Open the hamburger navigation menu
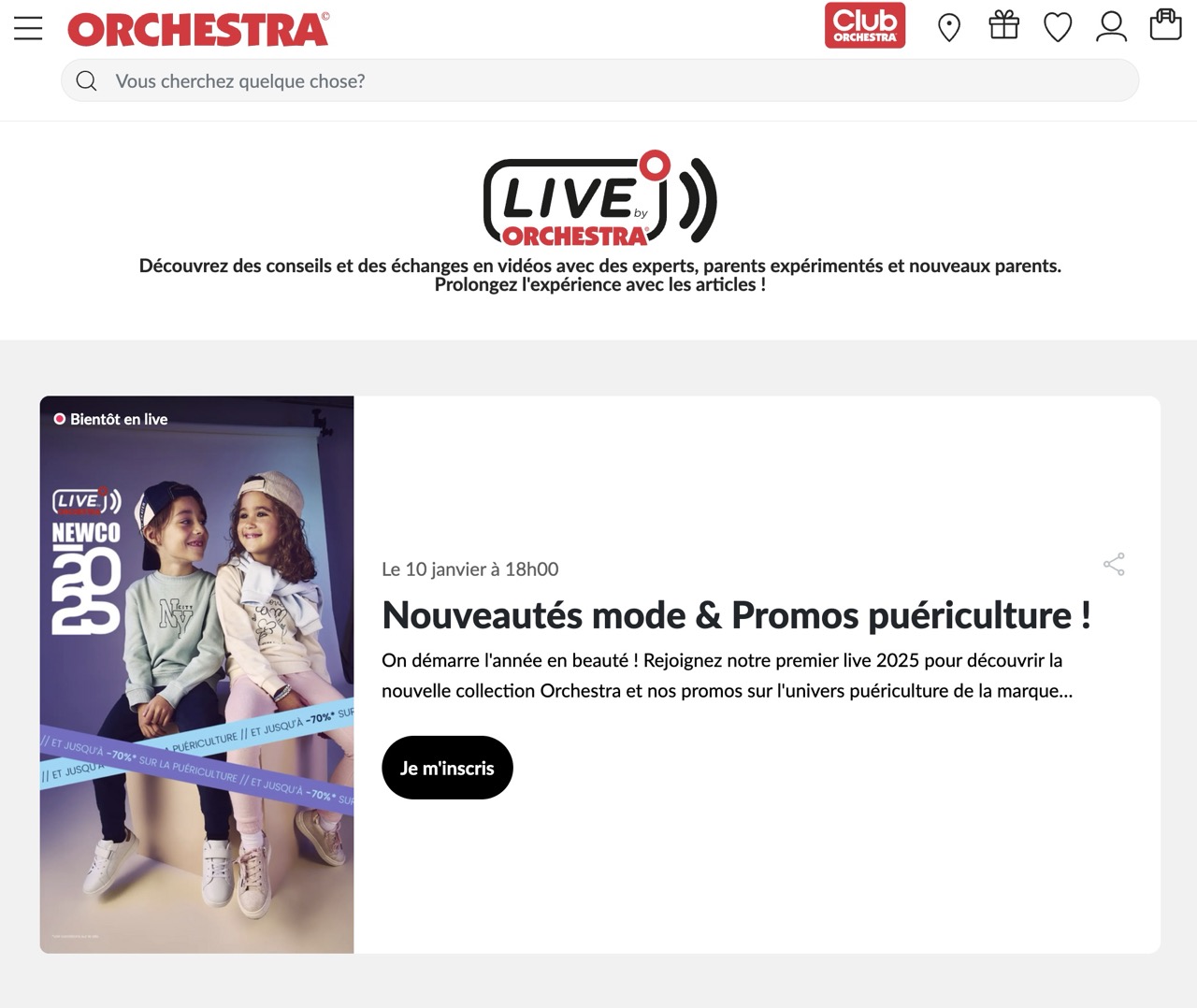Screen dimensions: 1197x1008 (28, 28)
